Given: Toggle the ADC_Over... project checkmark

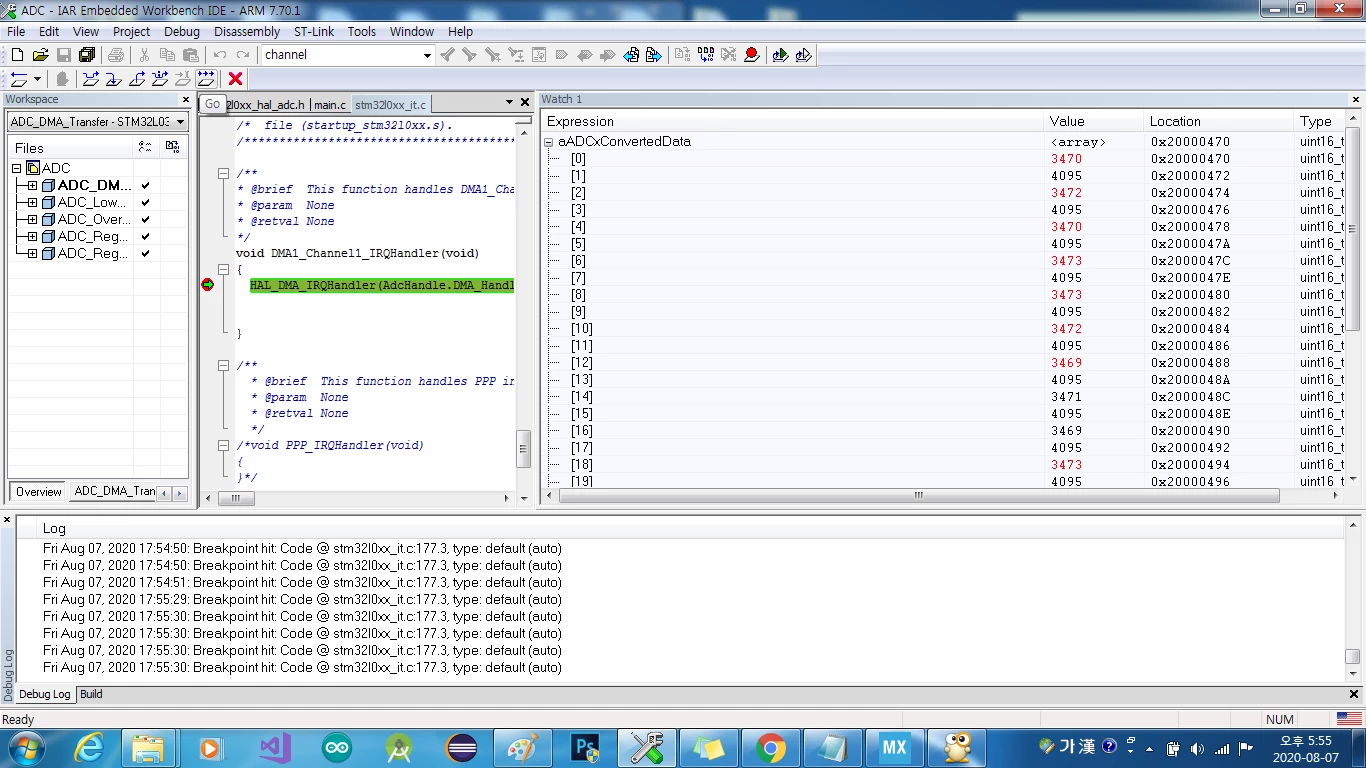Looking at the screenshot, I should pos(145,220).
